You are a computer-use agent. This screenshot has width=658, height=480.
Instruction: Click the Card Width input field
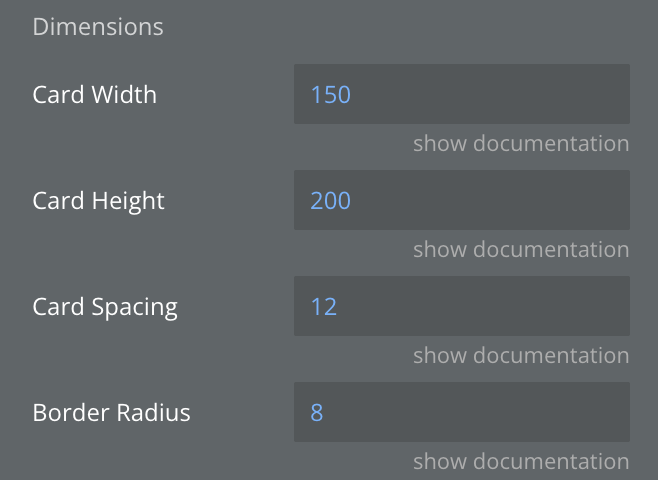461,95
